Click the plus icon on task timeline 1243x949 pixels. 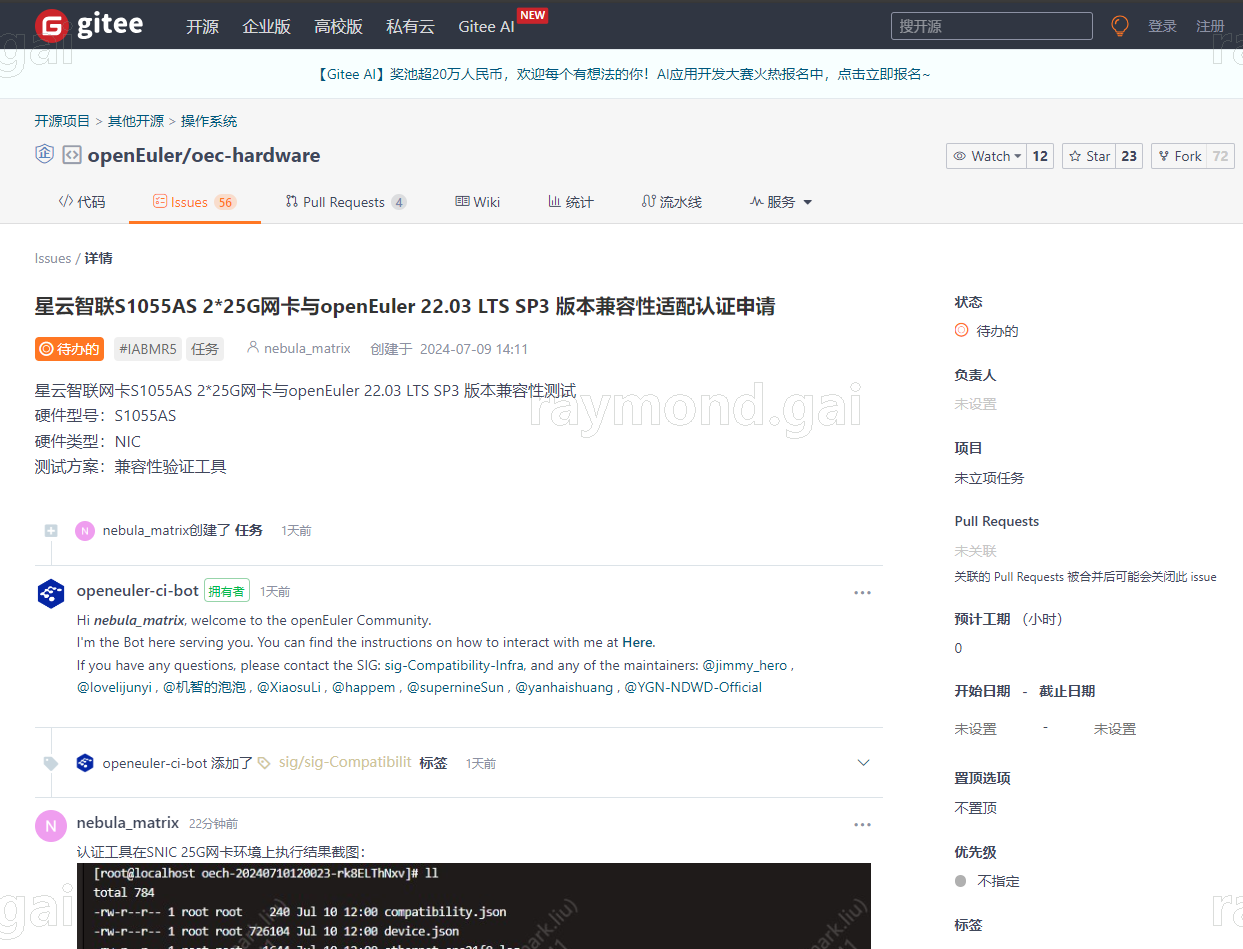point(51,531)
